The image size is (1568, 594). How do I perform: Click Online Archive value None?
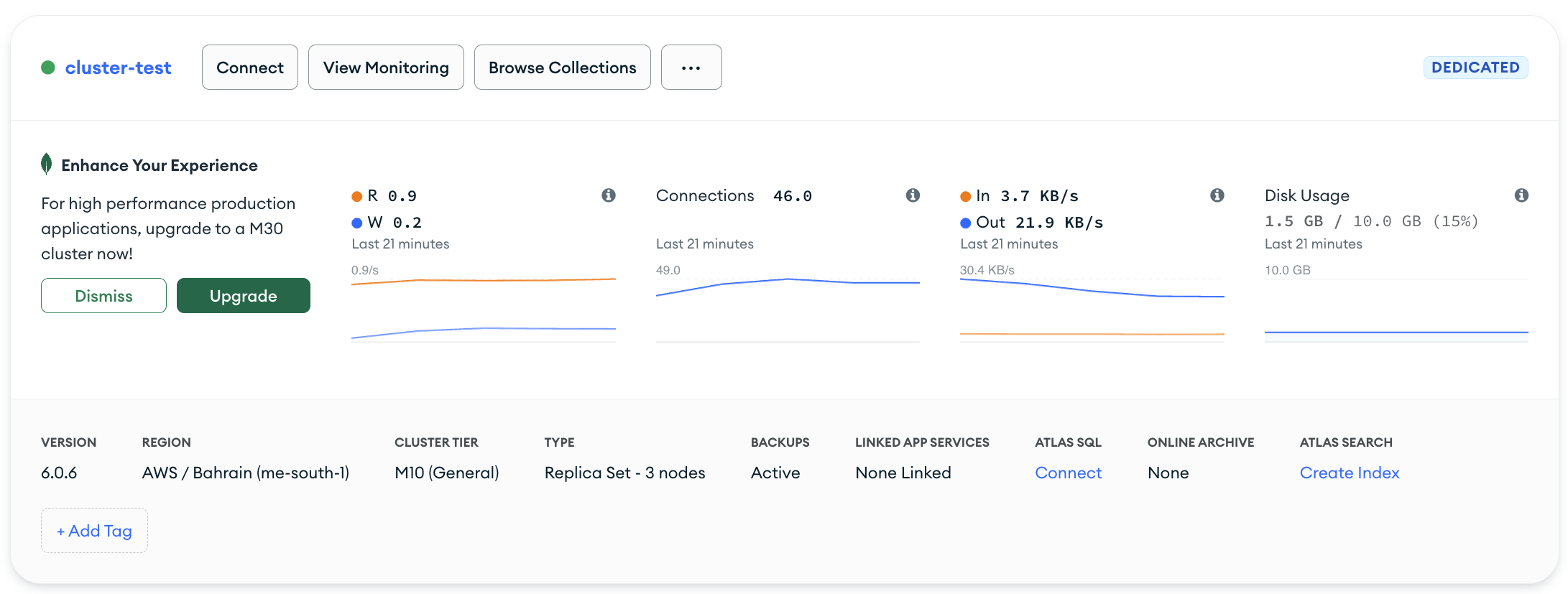coord(1168,473)
